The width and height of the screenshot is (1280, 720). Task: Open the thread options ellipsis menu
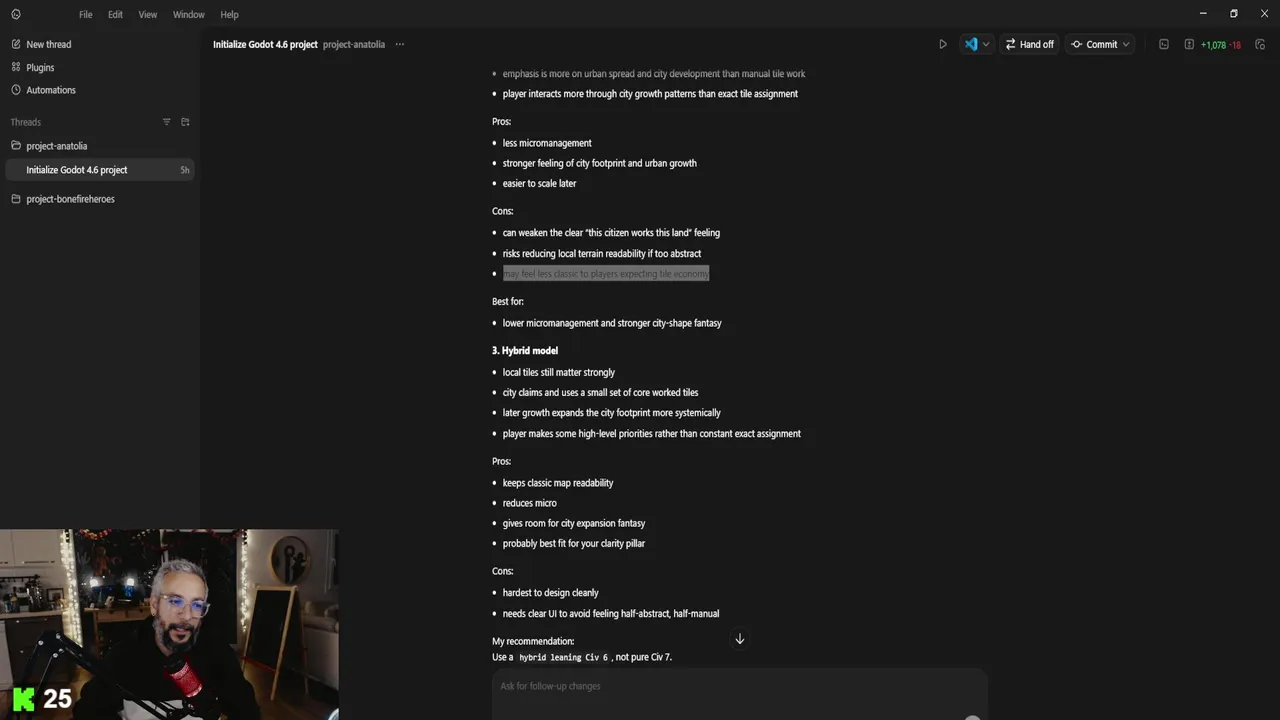399,44
